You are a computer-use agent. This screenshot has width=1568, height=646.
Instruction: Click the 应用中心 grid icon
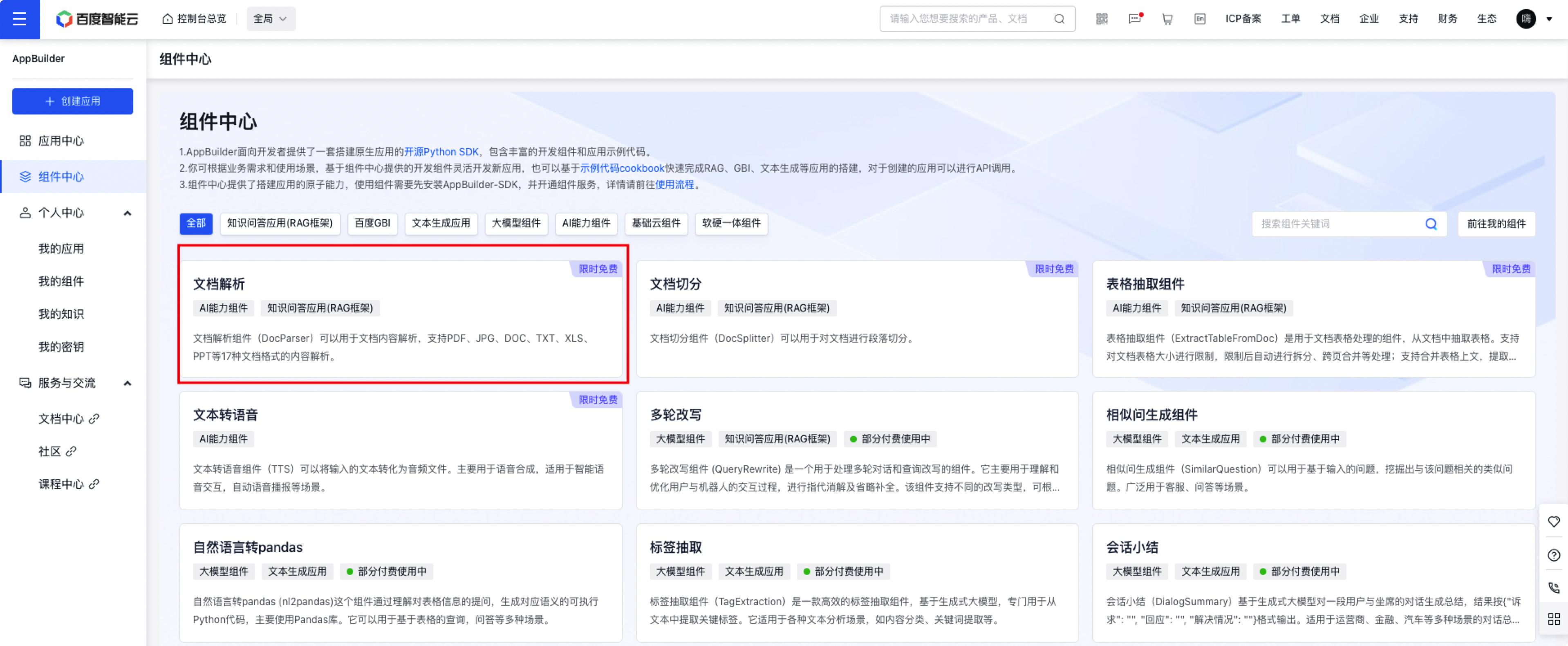click(x=25, y=141)
